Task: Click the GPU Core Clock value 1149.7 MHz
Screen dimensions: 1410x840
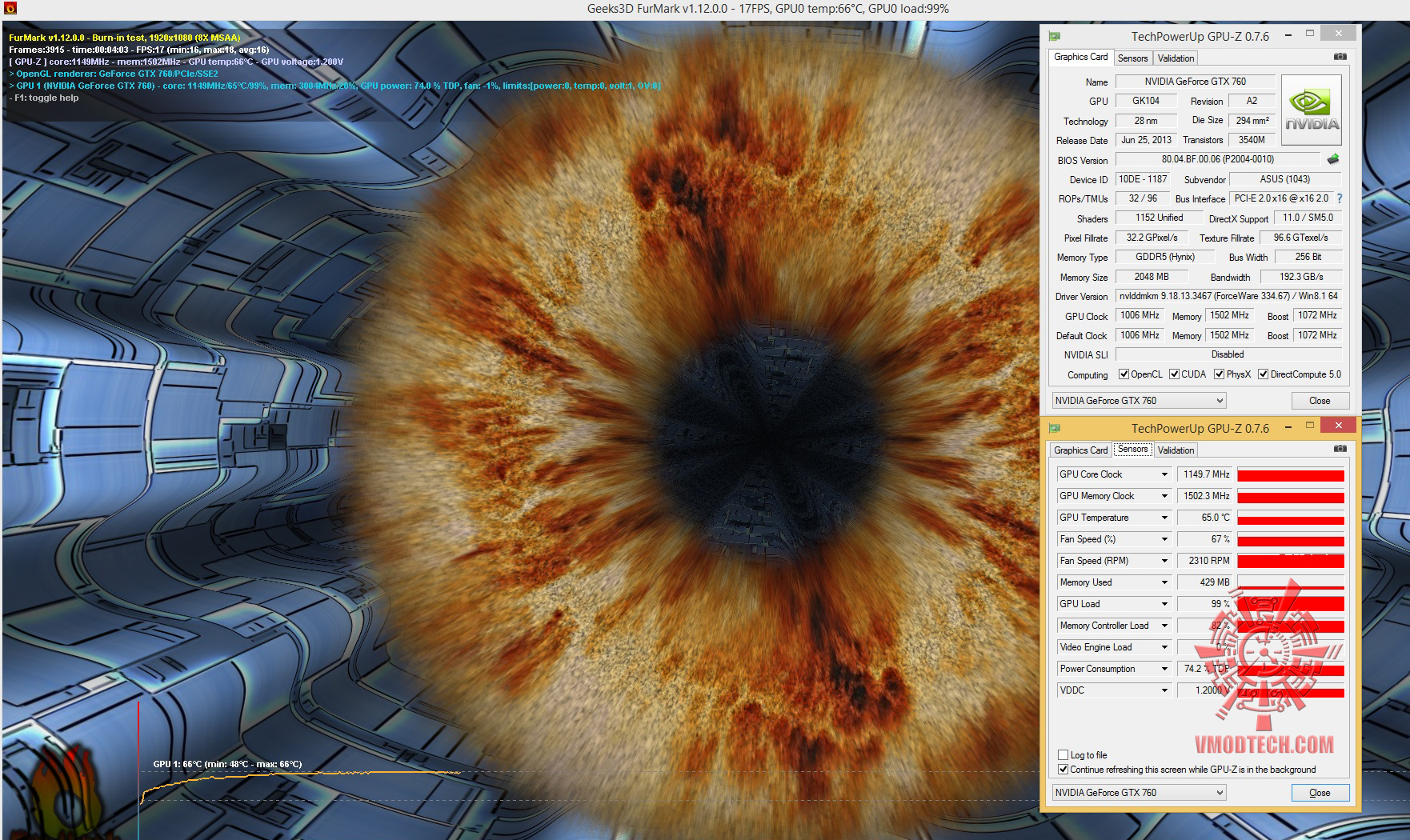Action: click(1204, 474)
